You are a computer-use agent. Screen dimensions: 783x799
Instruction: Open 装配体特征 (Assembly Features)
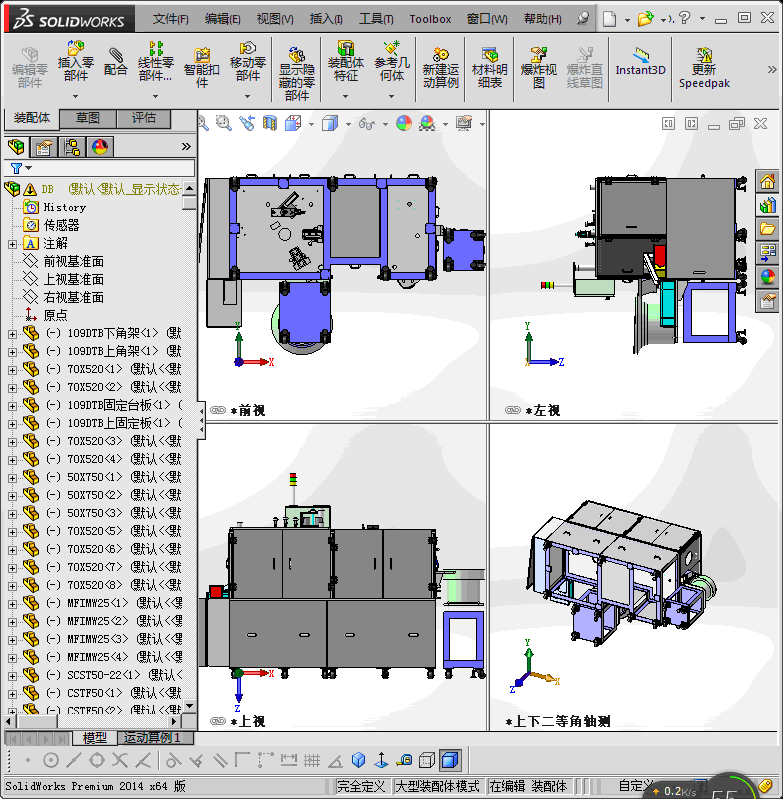[x=345, y=62]
